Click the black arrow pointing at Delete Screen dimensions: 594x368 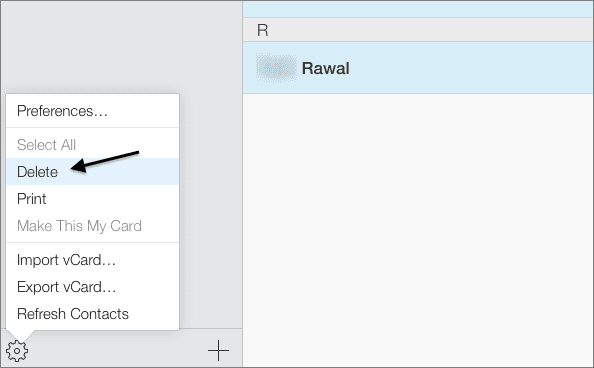[105, 161]
